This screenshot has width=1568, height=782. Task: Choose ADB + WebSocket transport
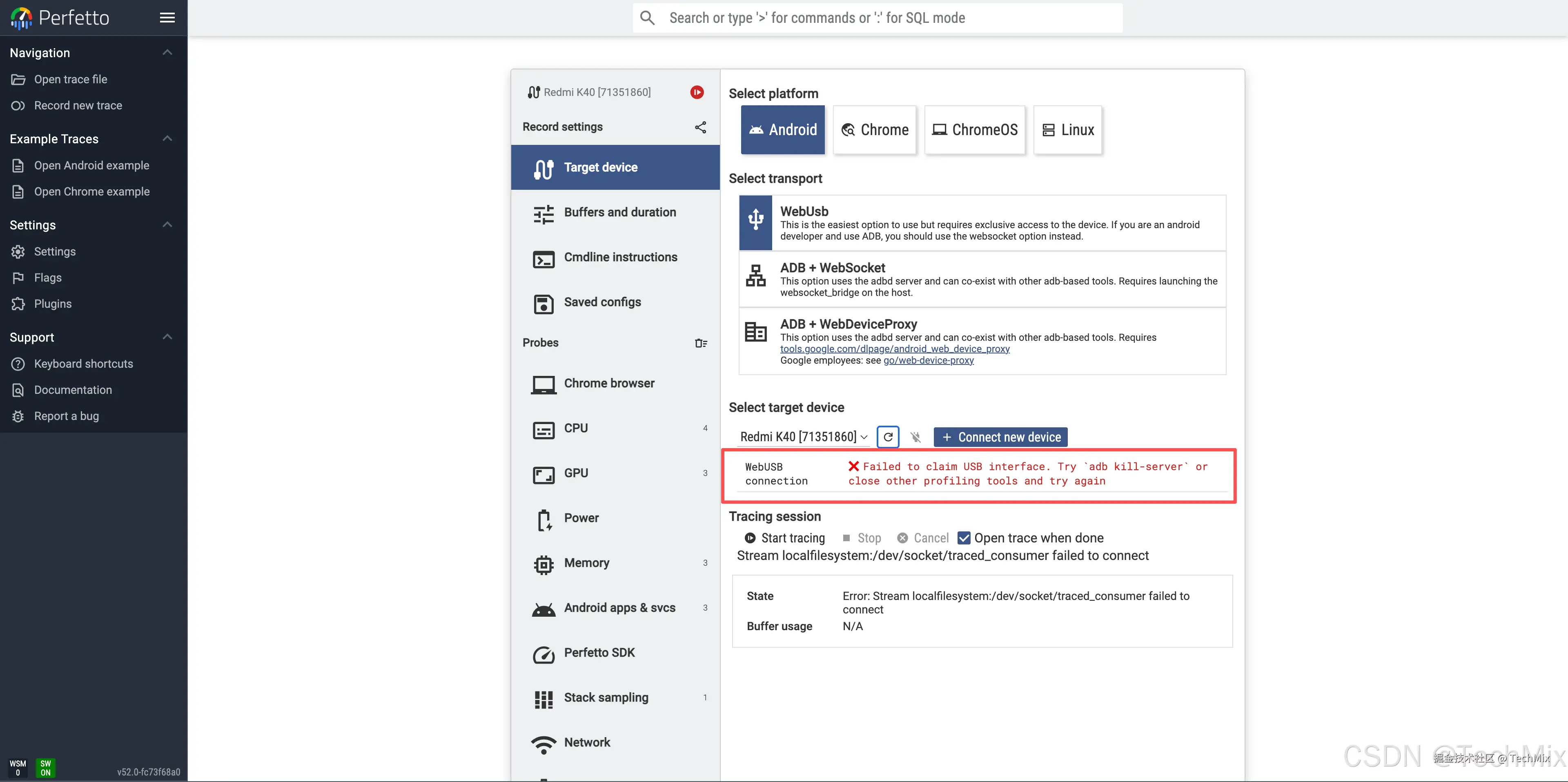982,279
